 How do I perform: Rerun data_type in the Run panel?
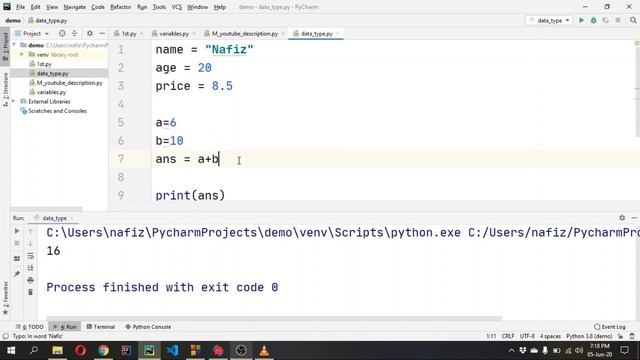[x=17, y=231]
